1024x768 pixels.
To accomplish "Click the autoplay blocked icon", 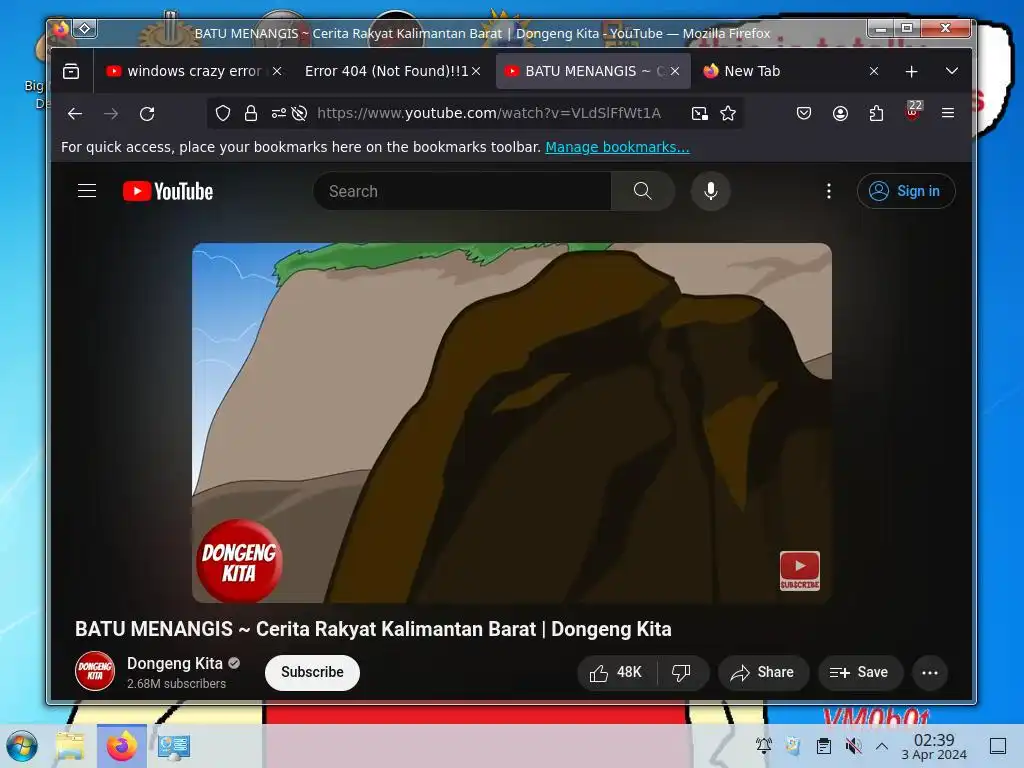I will tap(300, 114).
